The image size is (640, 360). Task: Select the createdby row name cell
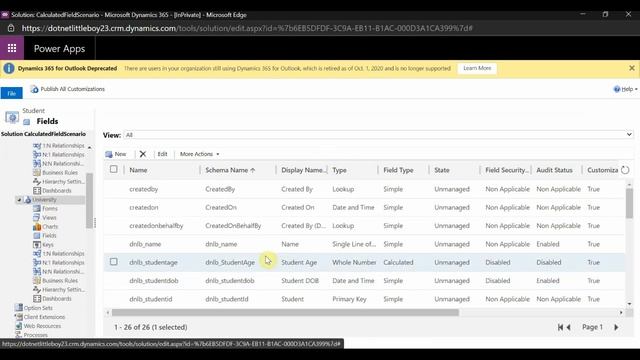coord(144,189)
